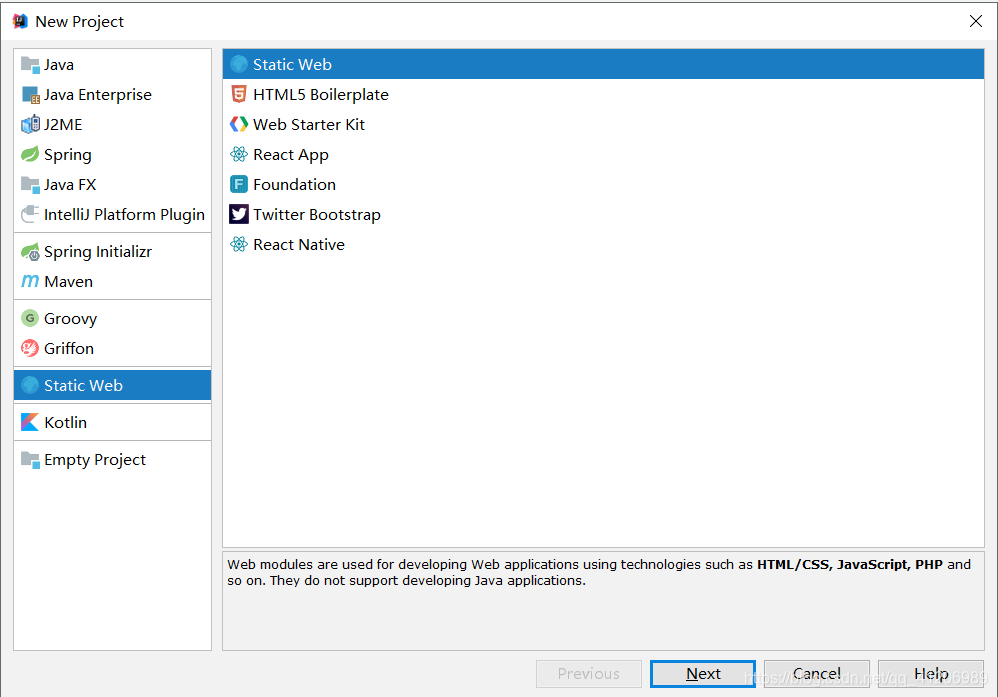Click the Cancel button
This screenshot has width=998, height=697.
click(x=817, y=673)
